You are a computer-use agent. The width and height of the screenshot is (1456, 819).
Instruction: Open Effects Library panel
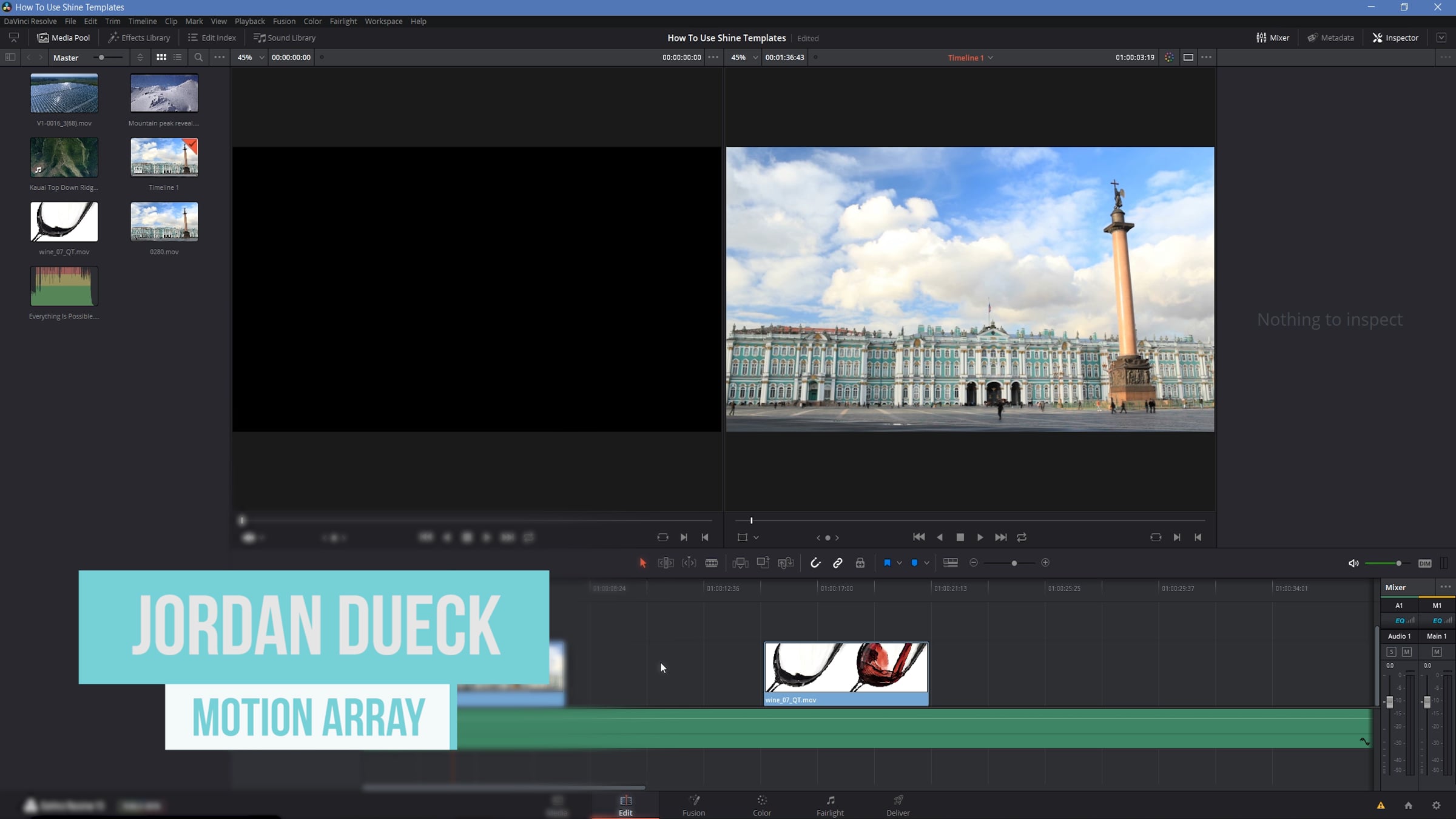[x=139, y=38]
